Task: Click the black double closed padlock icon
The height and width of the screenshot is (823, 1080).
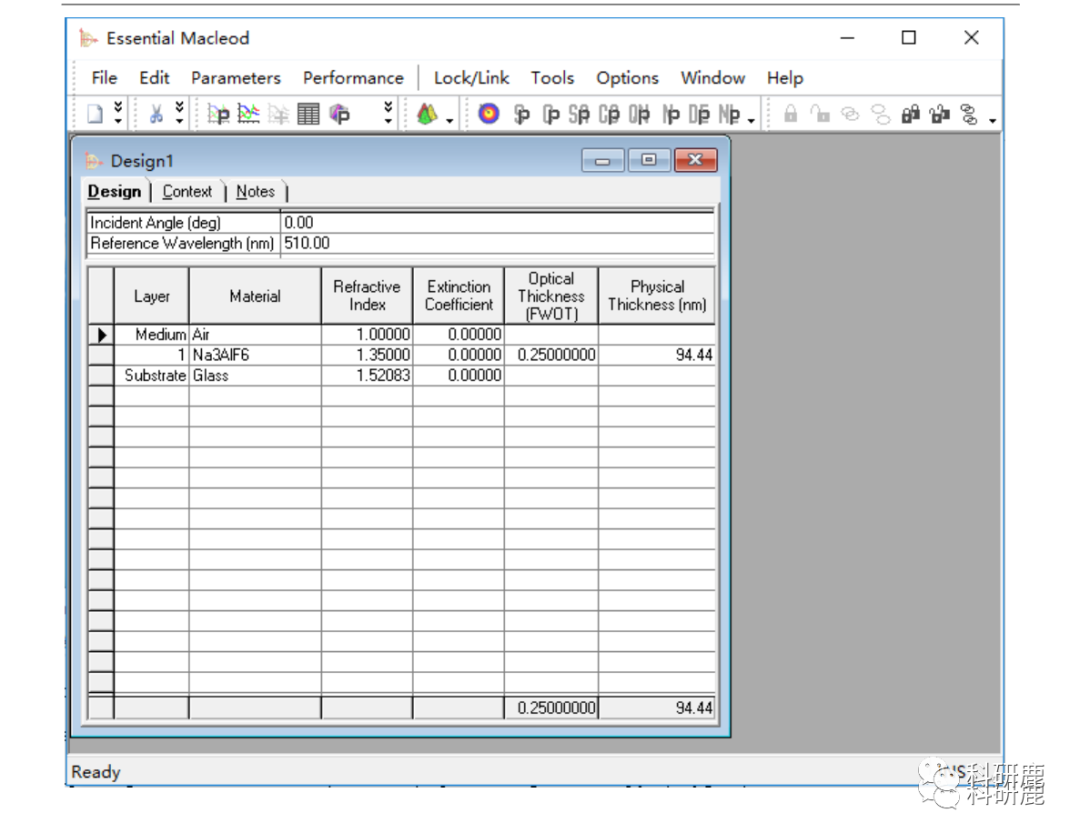Action: click(910, 114)
